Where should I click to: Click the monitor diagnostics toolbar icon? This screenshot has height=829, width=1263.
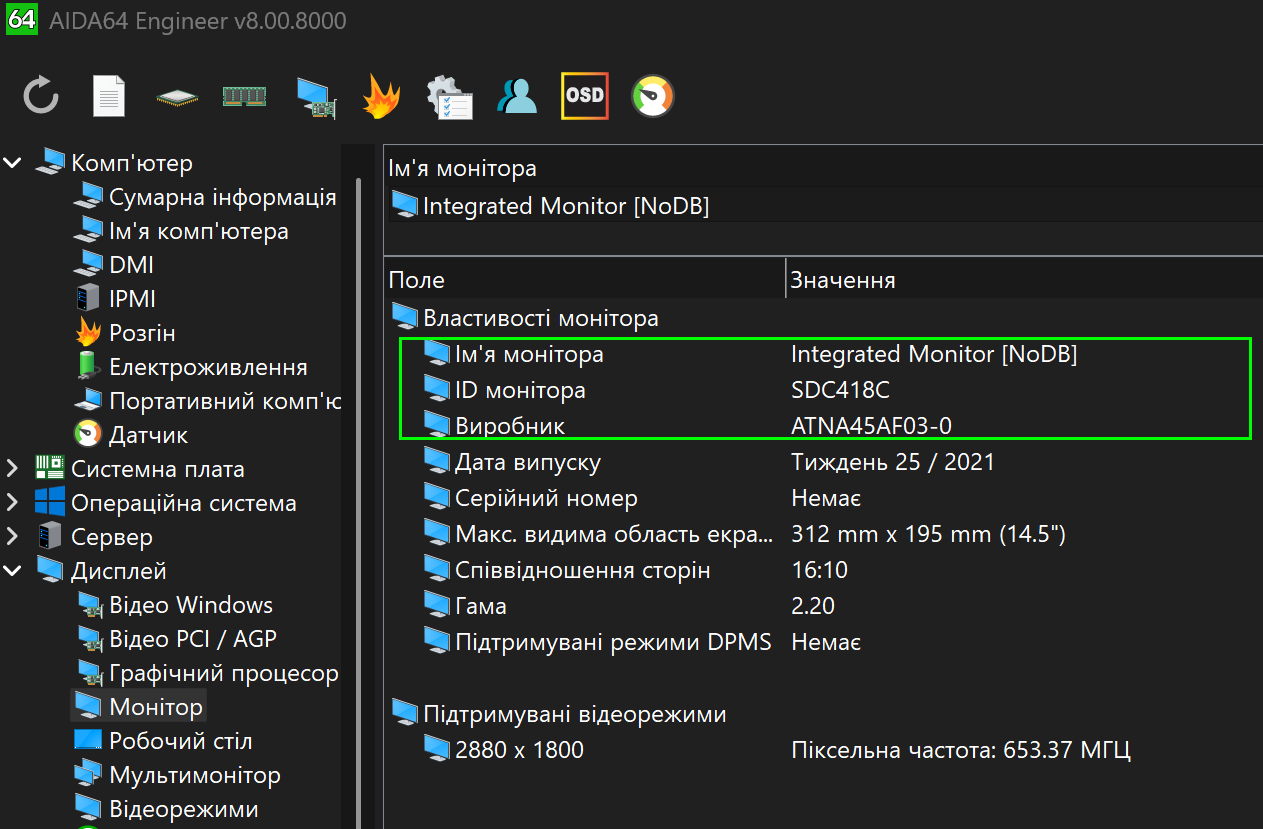tap(314, 97)
